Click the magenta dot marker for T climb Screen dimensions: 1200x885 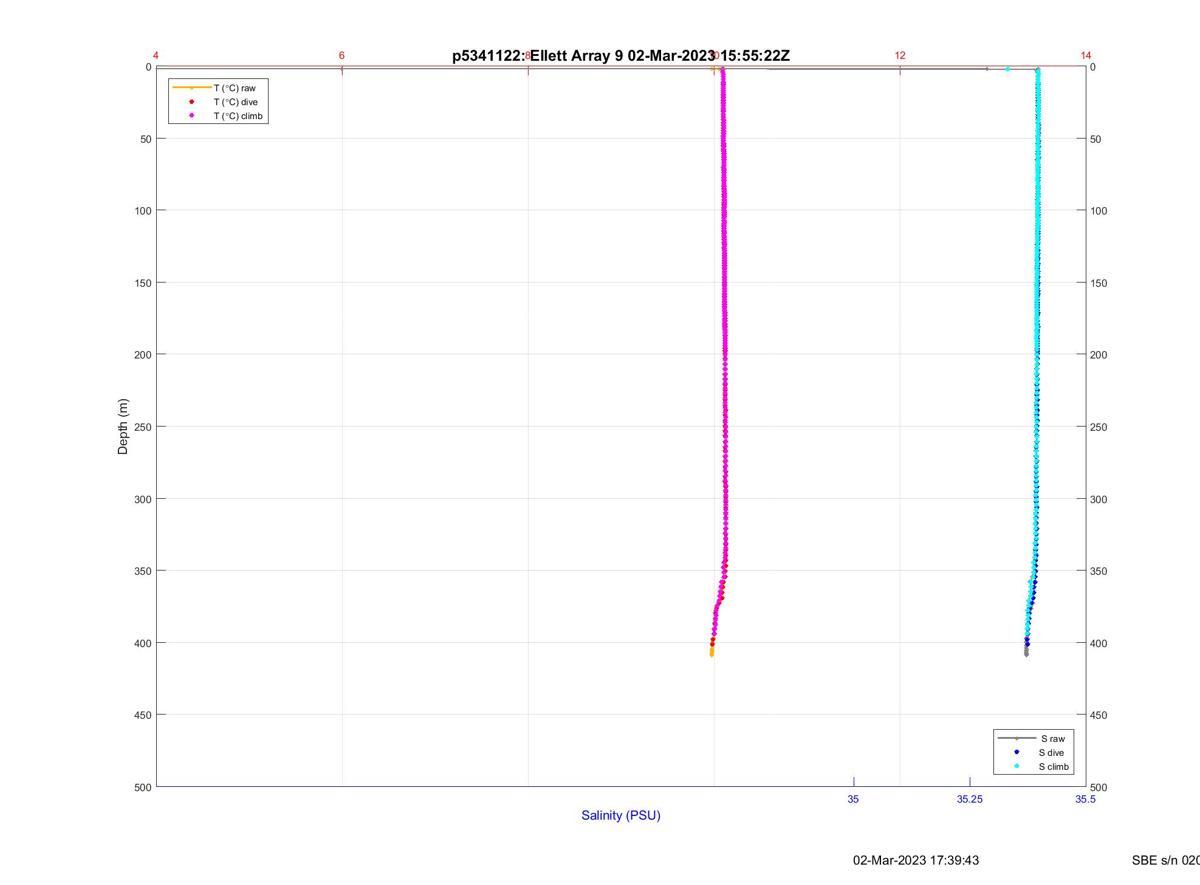coord(191,116)
